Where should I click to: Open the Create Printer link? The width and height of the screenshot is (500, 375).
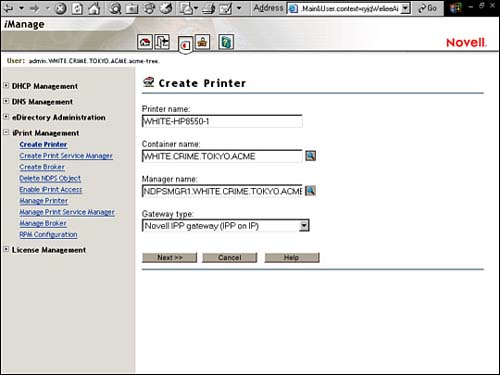tap(43, 145)
